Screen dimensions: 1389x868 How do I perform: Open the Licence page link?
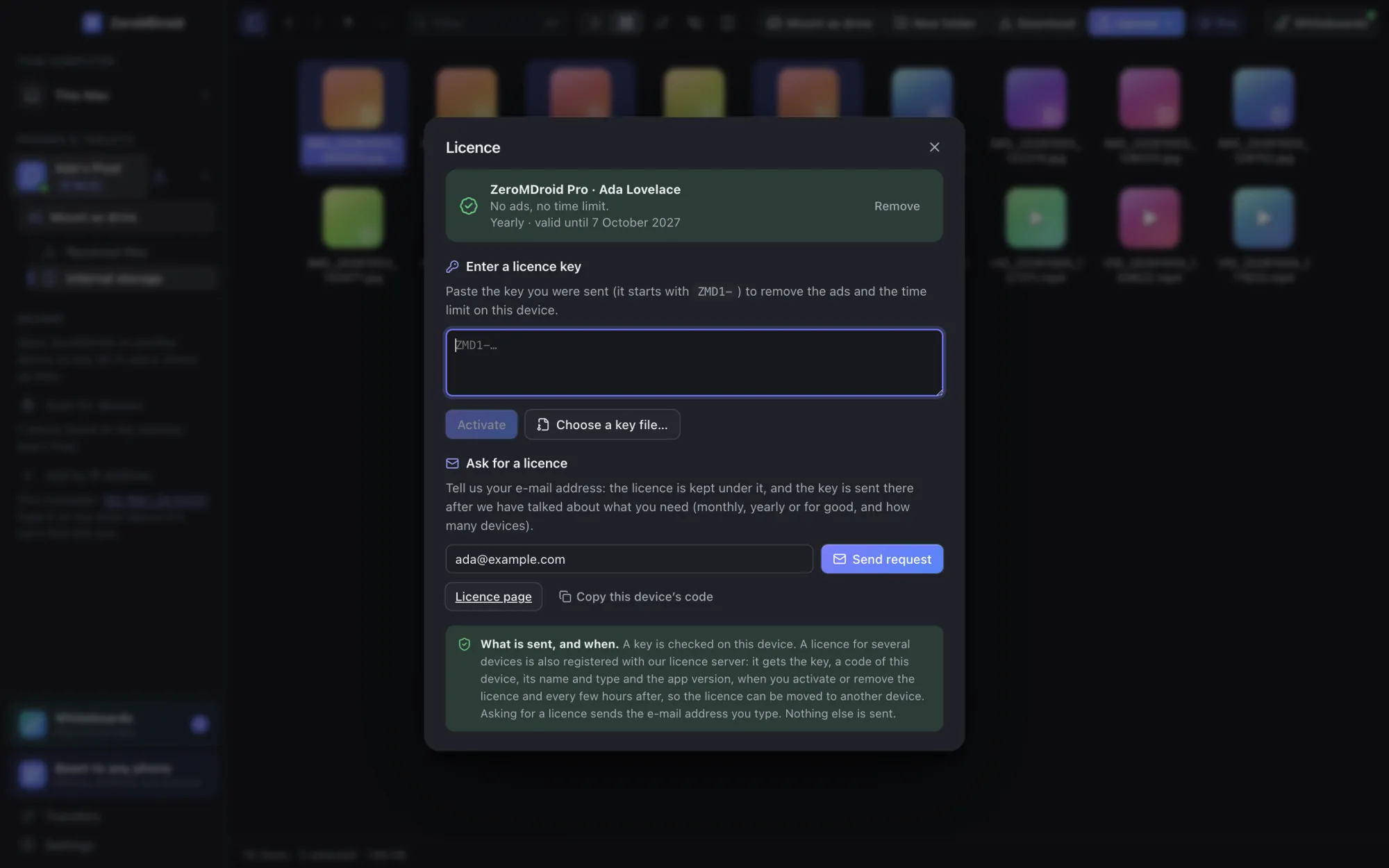[493, 596]
